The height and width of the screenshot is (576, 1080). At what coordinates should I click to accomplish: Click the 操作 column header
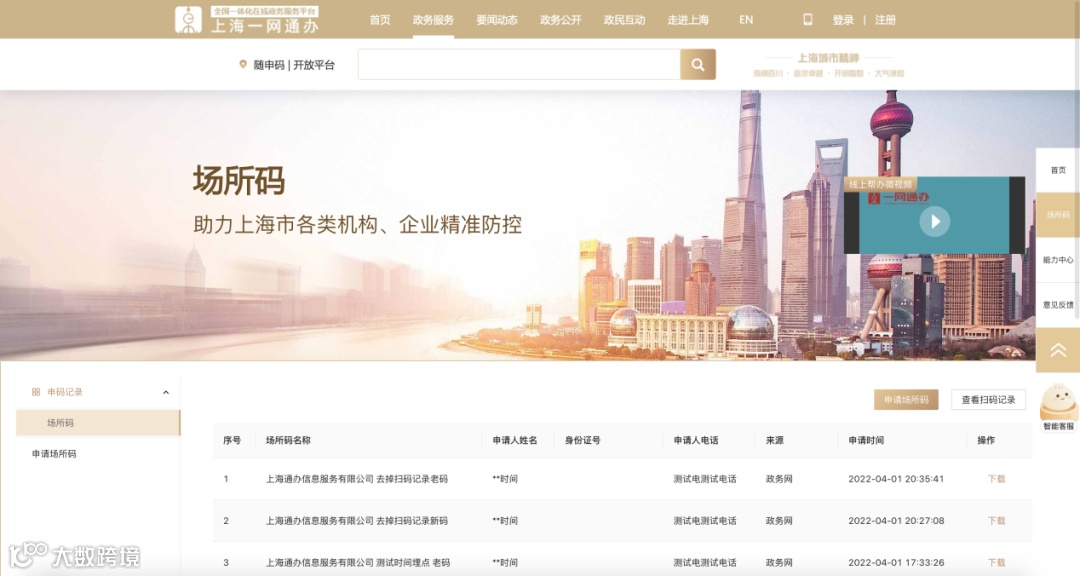tap(986, 440)
